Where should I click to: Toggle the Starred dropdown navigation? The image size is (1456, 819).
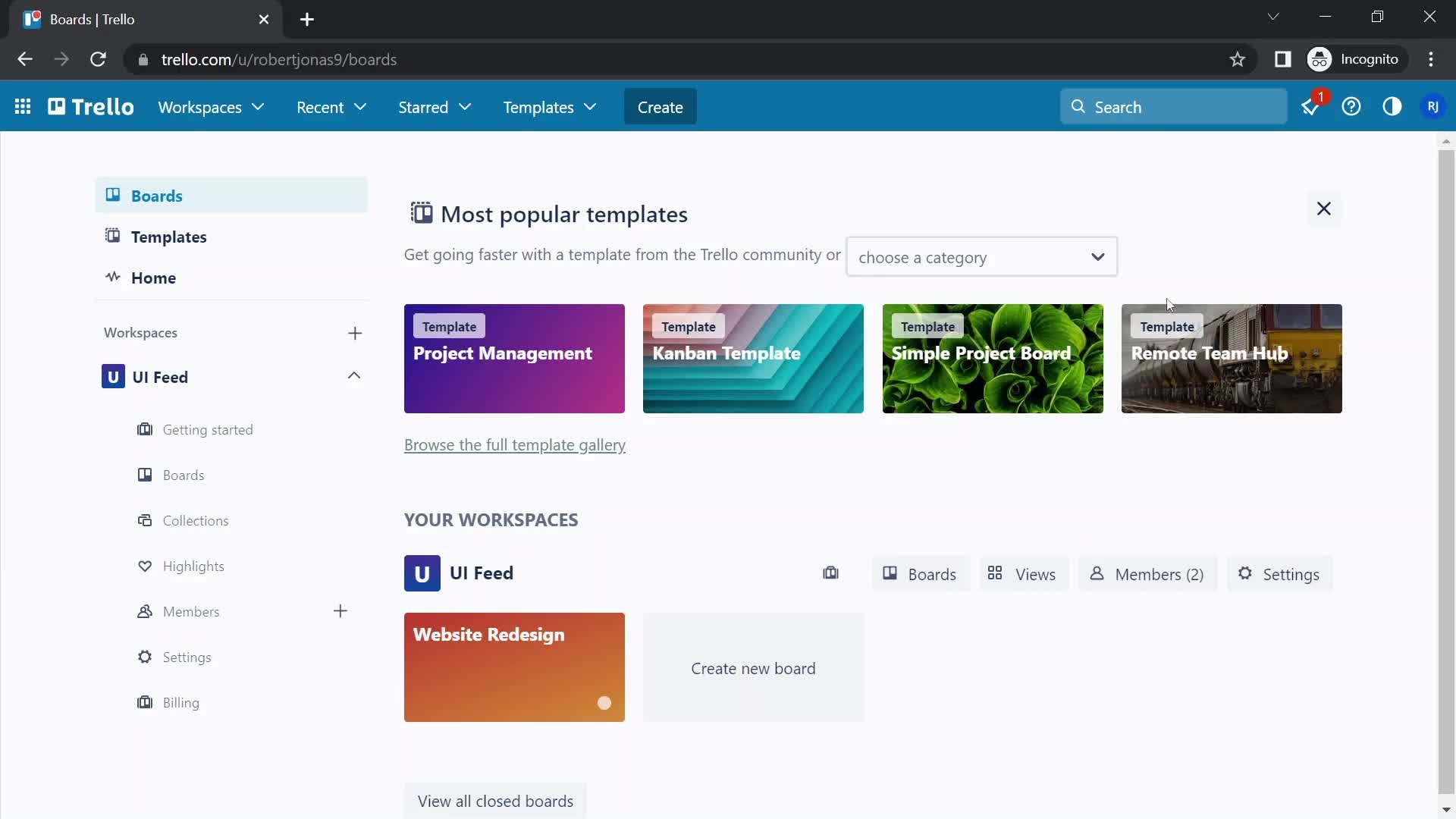click(x=435, y=107)
